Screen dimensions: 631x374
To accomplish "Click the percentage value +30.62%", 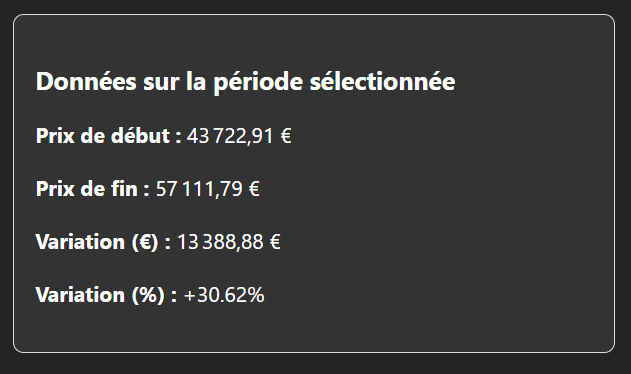I will [224, 295].
